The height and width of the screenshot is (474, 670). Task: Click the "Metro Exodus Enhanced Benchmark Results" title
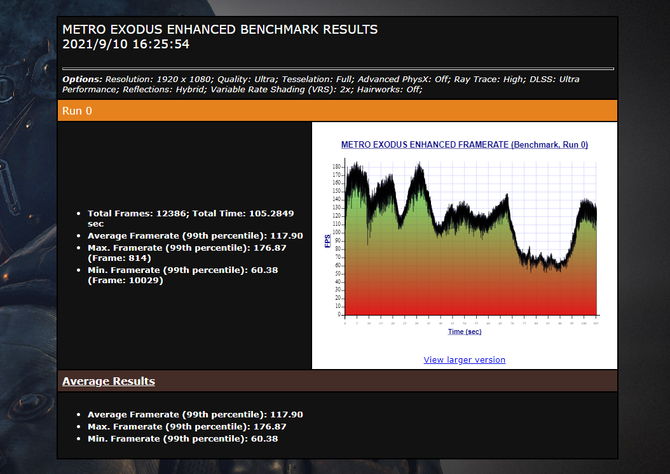(220, 29)
